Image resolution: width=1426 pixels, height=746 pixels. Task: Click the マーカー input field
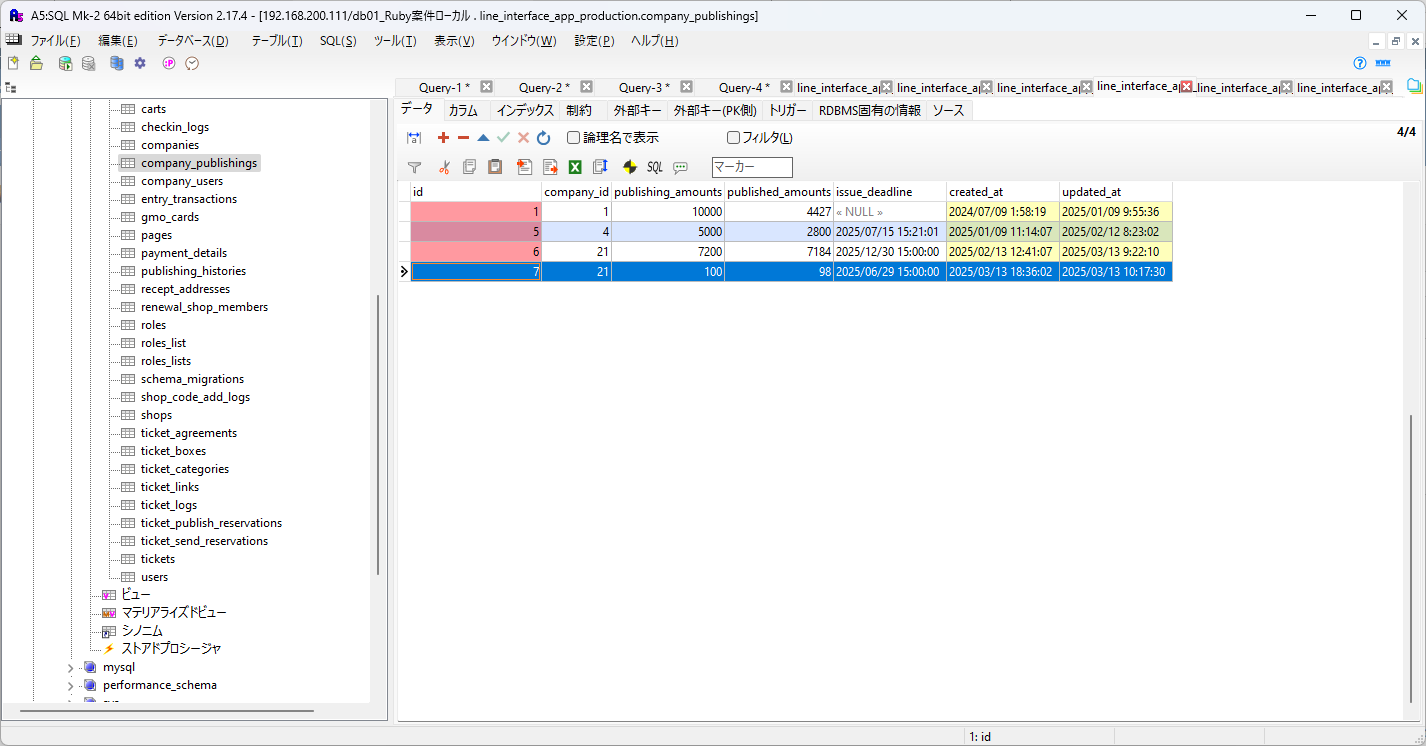coord(752,167)
